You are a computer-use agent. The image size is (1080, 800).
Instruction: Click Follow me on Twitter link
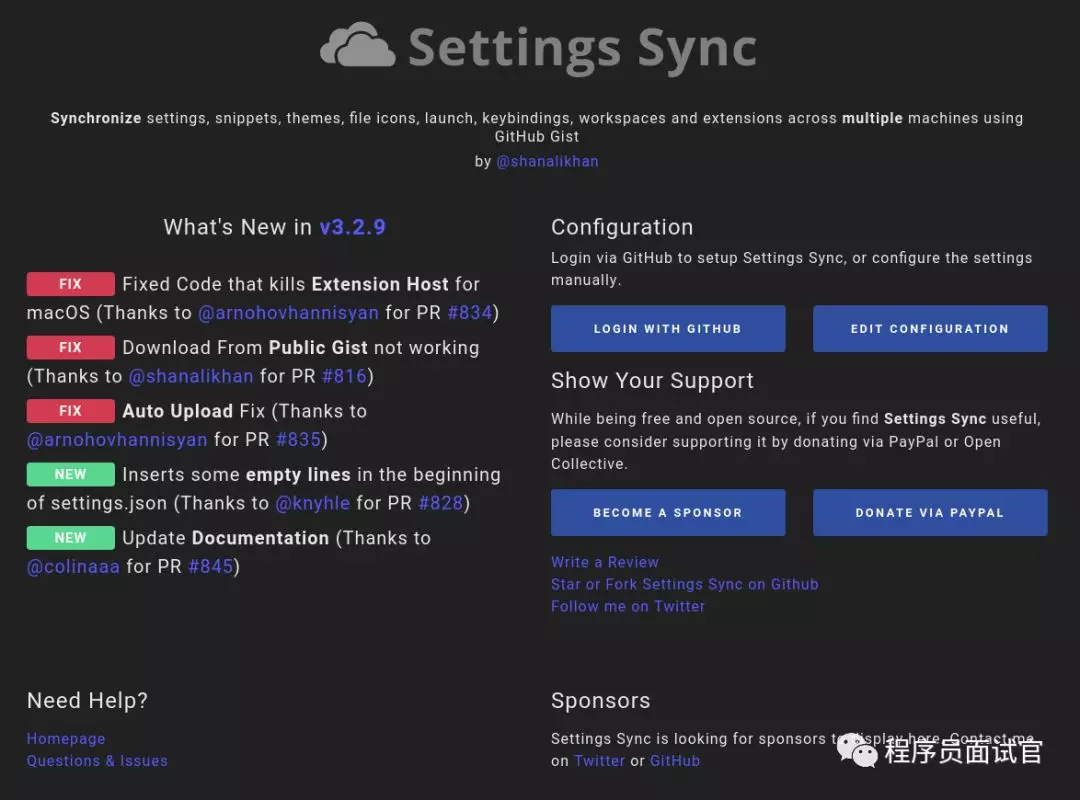click(x=627, y=606)
